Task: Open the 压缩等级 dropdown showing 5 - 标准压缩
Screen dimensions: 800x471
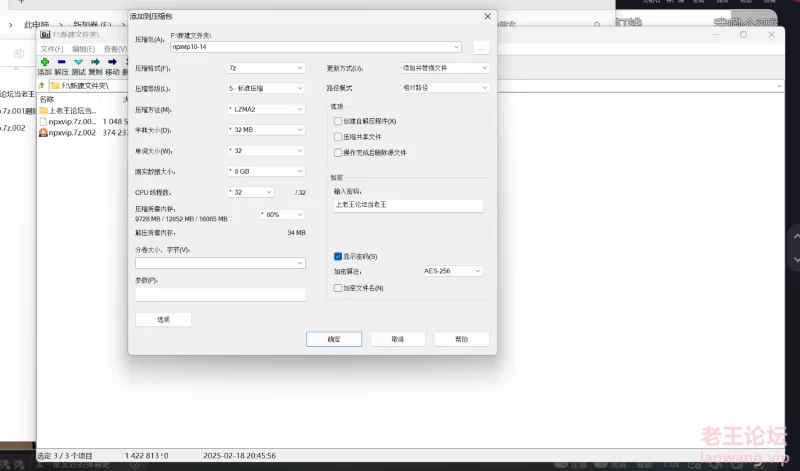Action: (266, 88)
